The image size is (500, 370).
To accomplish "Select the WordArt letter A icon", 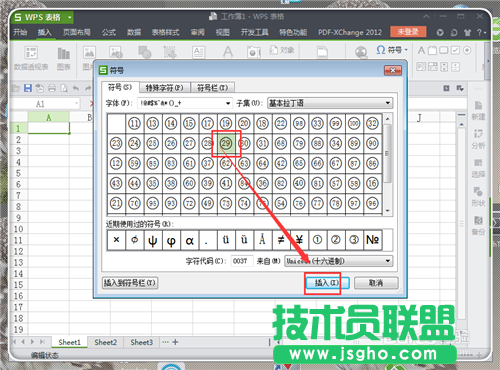I will tap(228, 52).
